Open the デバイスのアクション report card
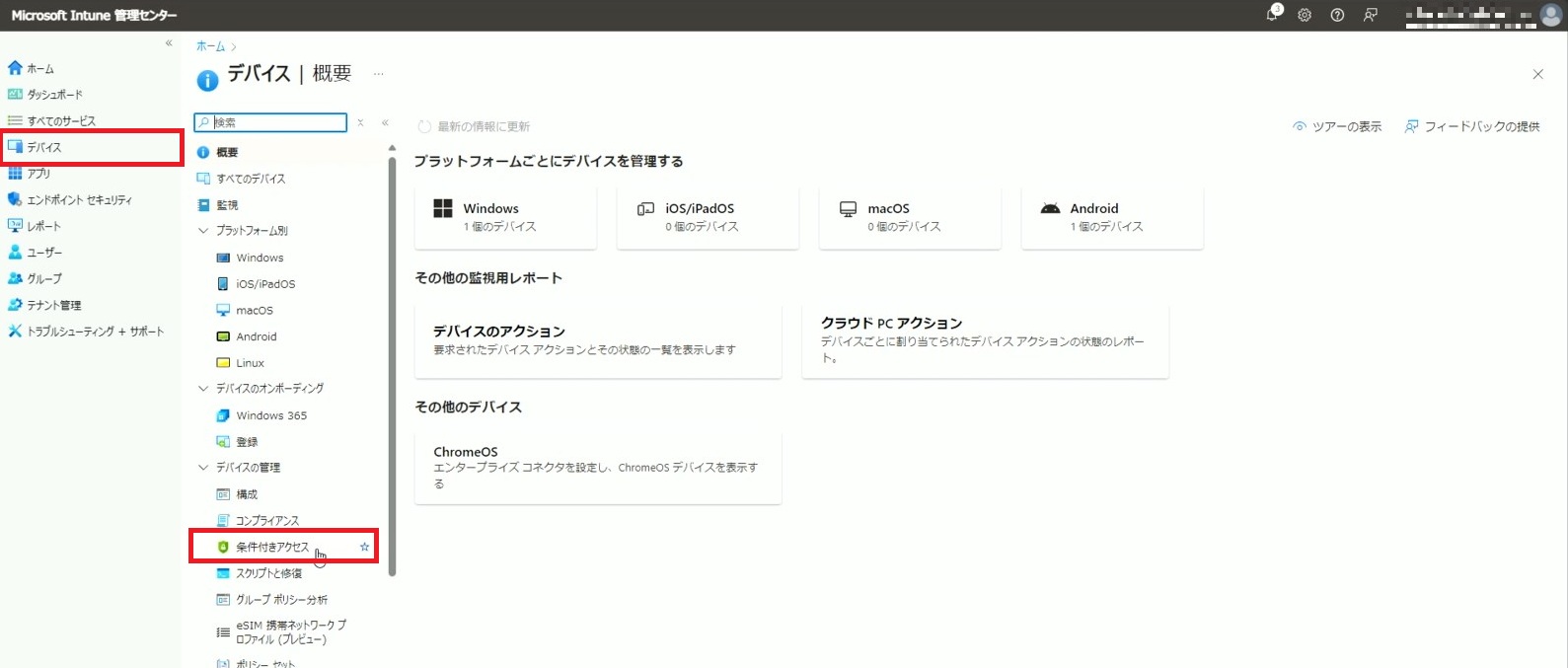 pos(598,340)
